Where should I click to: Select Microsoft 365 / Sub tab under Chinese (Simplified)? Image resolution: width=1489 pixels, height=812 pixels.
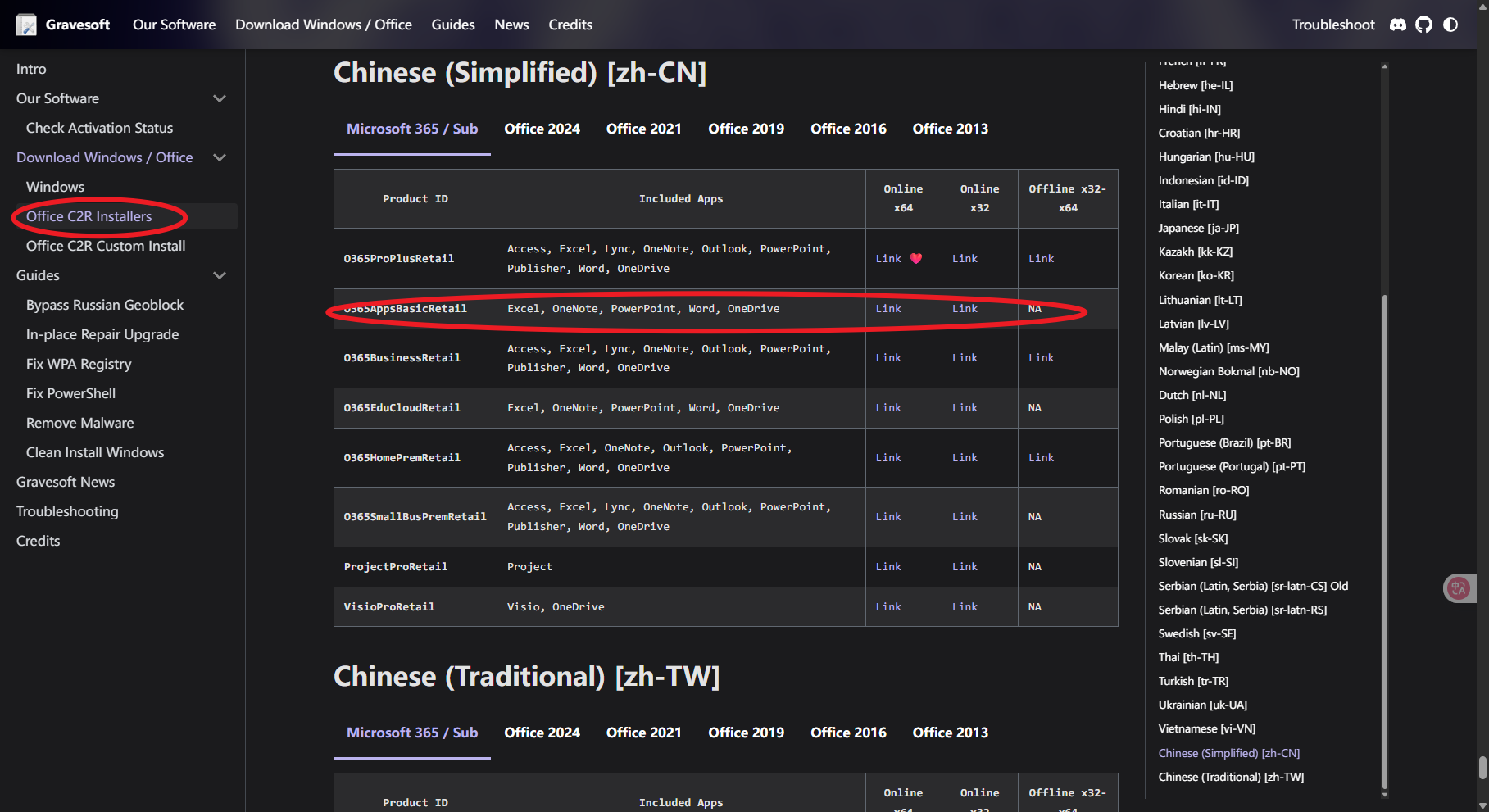click(412, 129)
